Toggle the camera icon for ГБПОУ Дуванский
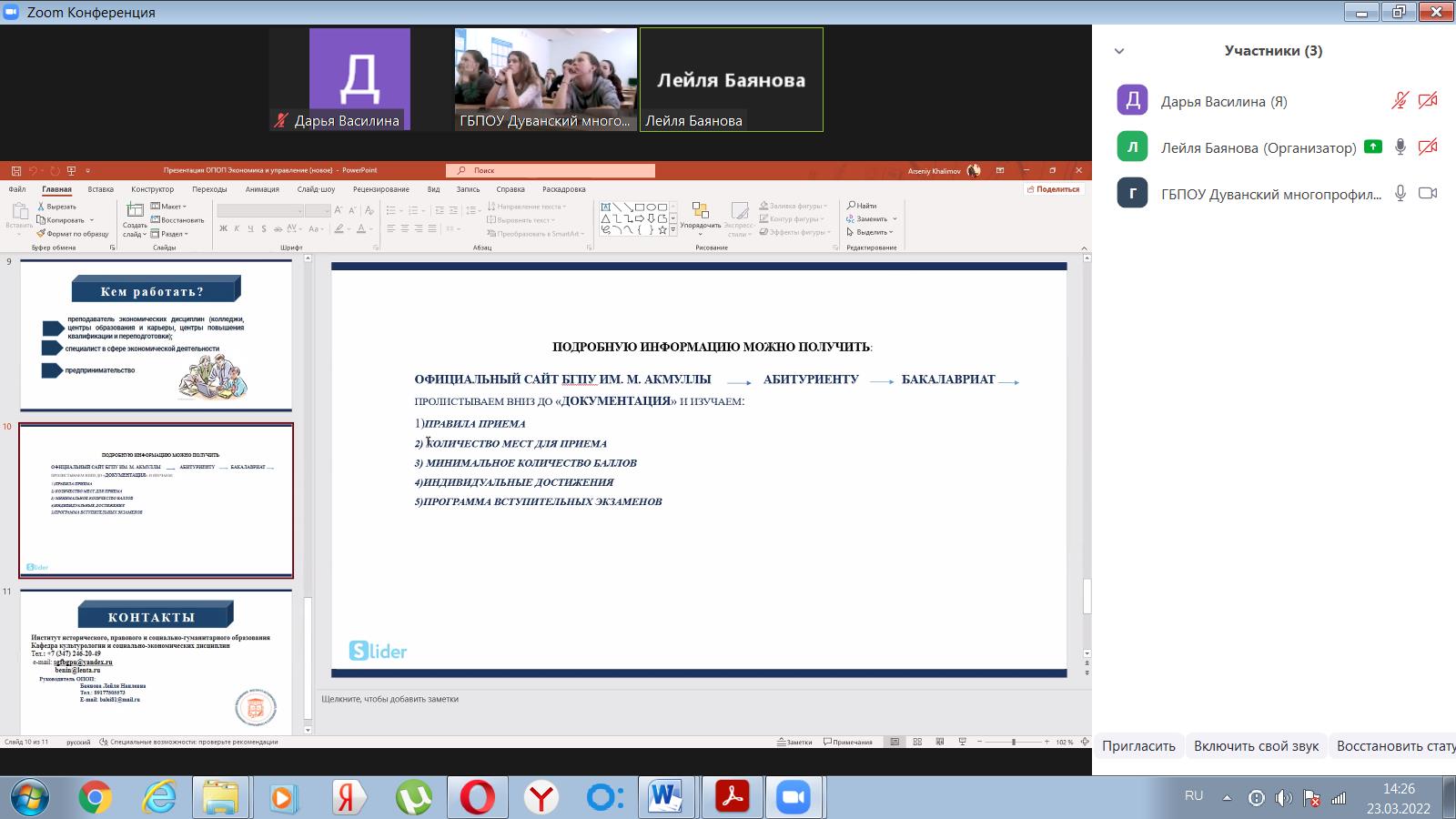 (x=1428, y=193)
